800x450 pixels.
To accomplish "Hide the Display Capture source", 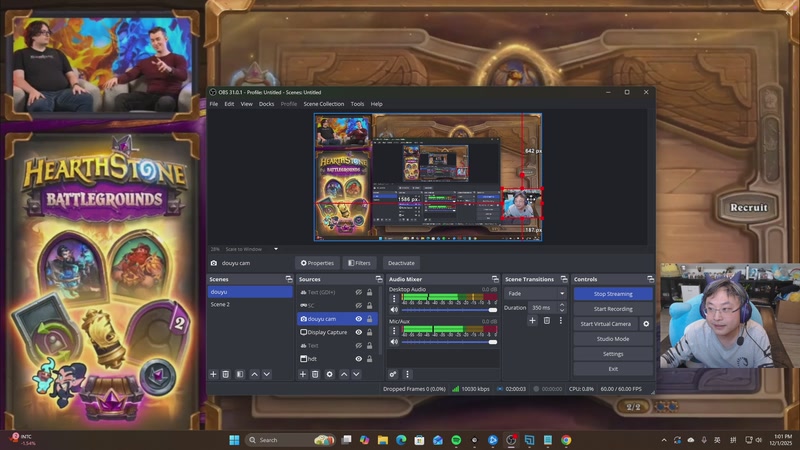I will [x=359, y=332].
